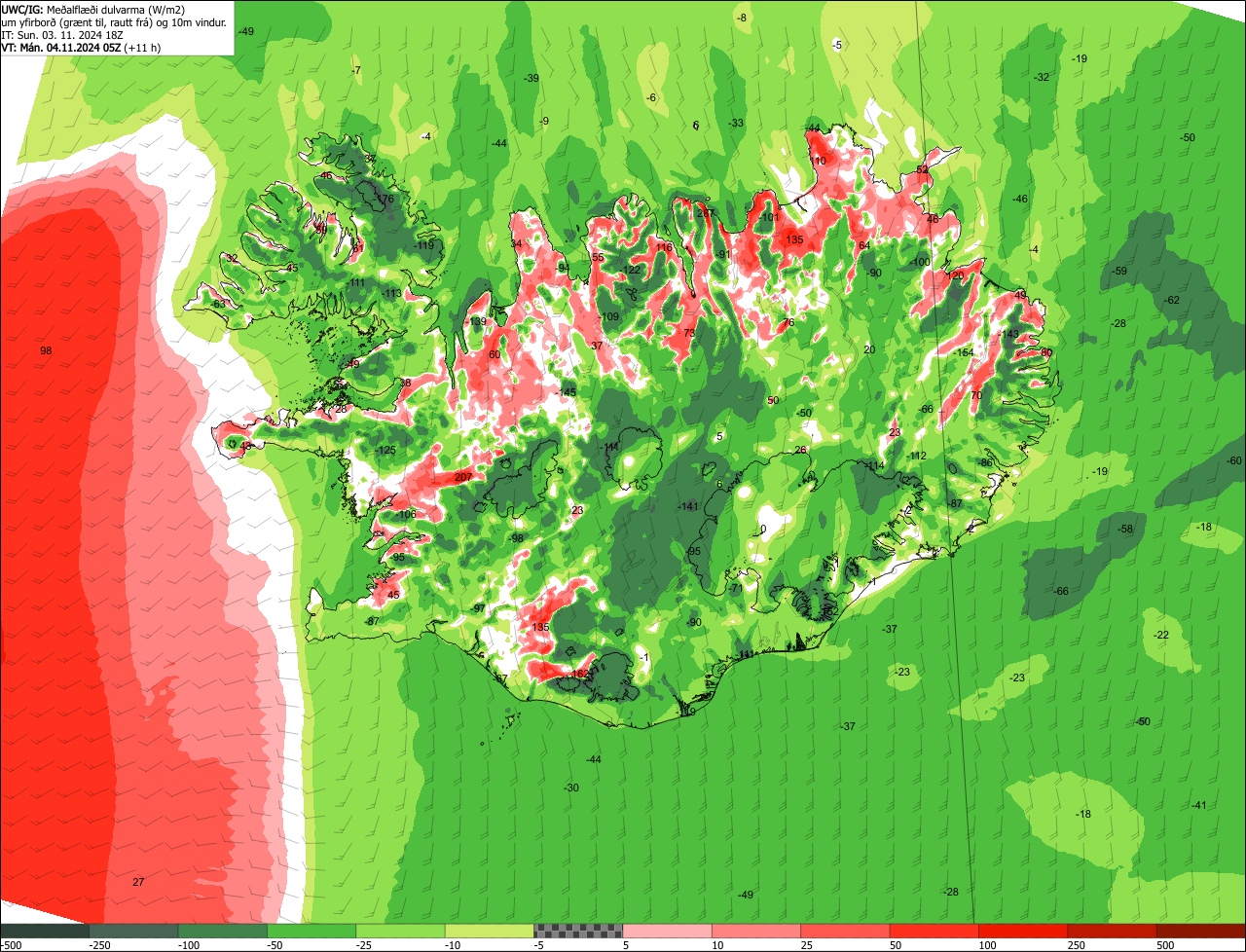Screen dimensions: 1246x952
Task: Click the ocean value '-22'
Action: tap(1161, 635)
